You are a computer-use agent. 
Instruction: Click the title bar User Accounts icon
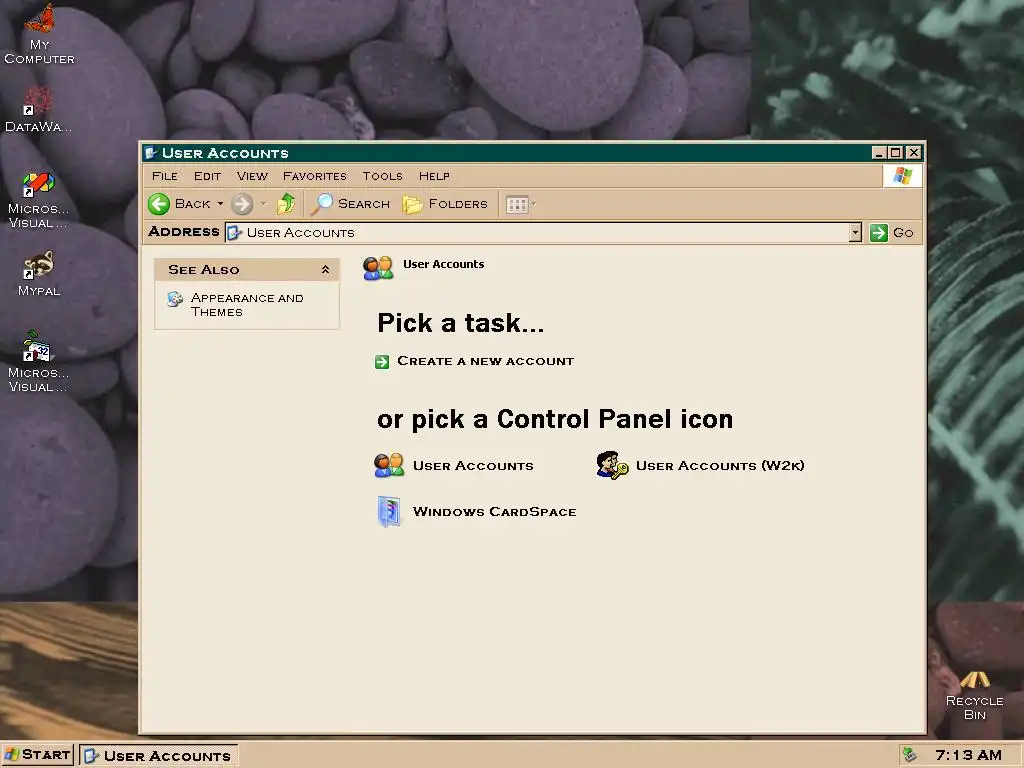coord(151,153)
